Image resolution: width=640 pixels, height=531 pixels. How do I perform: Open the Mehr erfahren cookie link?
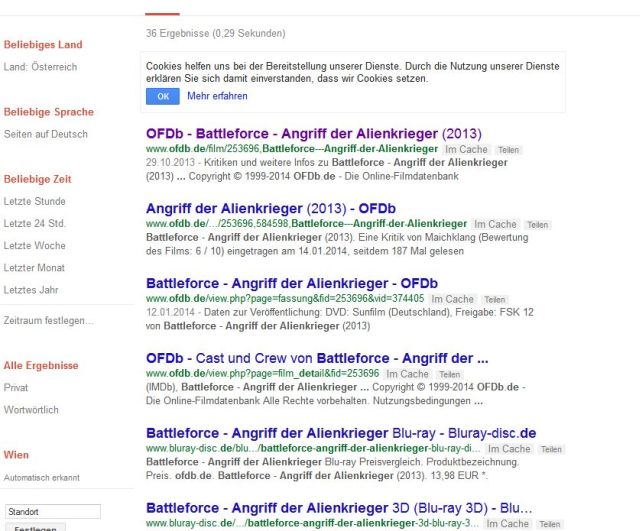(217, 96)
